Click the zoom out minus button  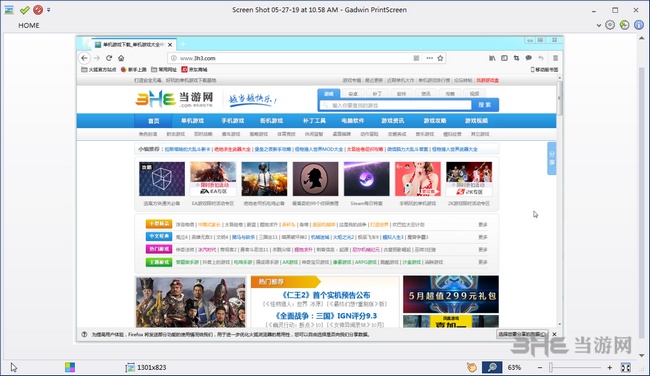tap(540, 367)
